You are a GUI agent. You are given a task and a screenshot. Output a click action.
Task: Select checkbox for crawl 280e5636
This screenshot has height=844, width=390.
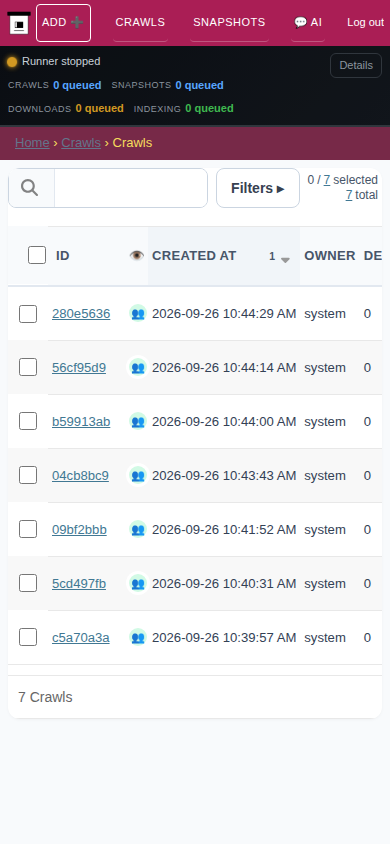pyautogui.click(x=28, y=314)
